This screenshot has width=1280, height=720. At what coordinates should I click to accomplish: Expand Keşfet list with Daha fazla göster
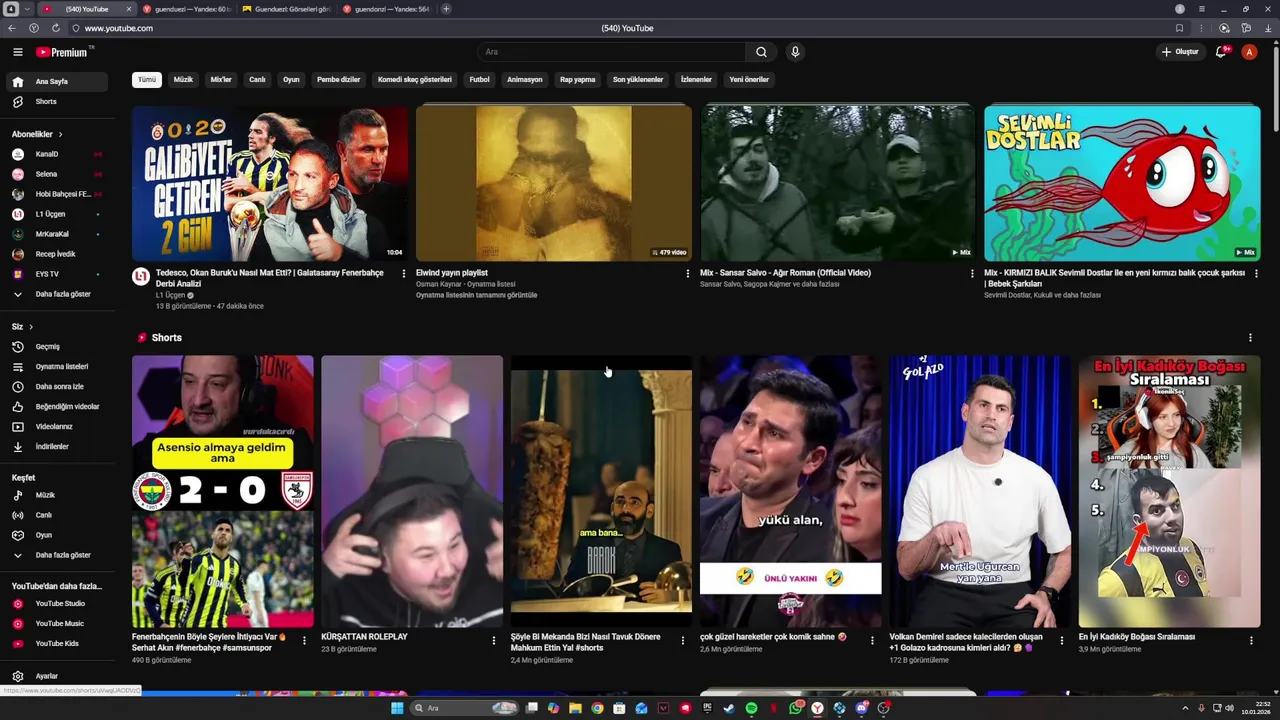pyautogui.click(x=57, y=555)
